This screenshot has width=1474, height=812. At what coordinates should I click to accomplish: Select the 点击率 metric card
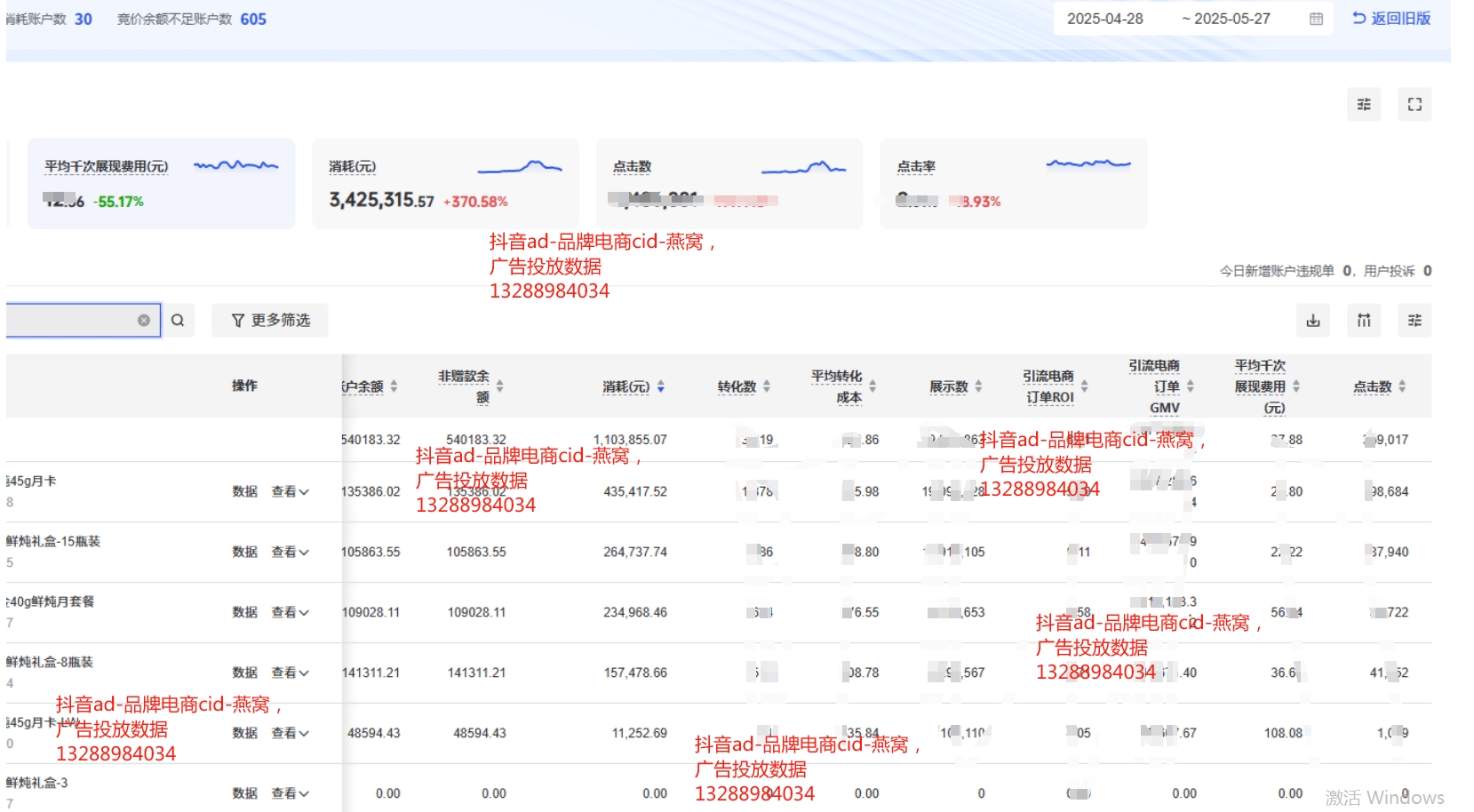pyautogui.click(x=1014, y=183)
